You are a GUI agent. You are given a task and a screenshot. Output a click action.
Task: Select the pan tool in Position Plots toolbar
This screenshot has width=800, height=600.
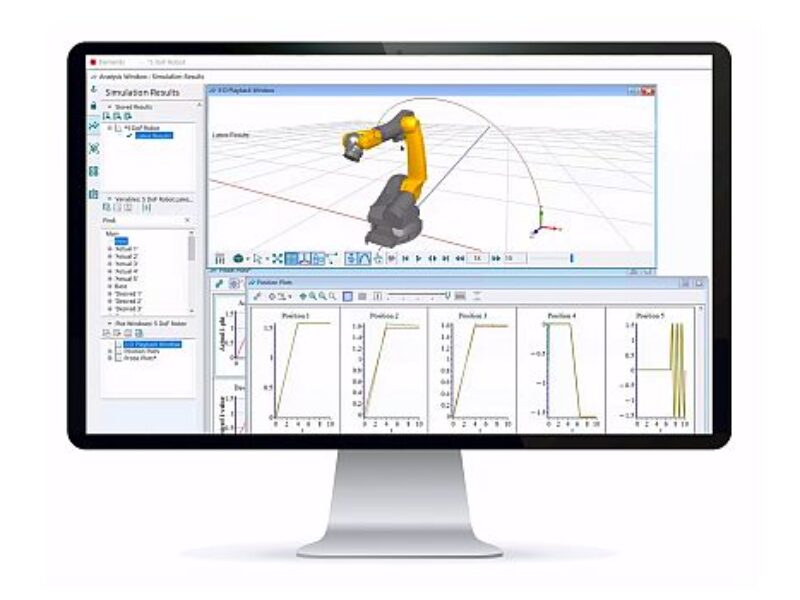(303, 294)
